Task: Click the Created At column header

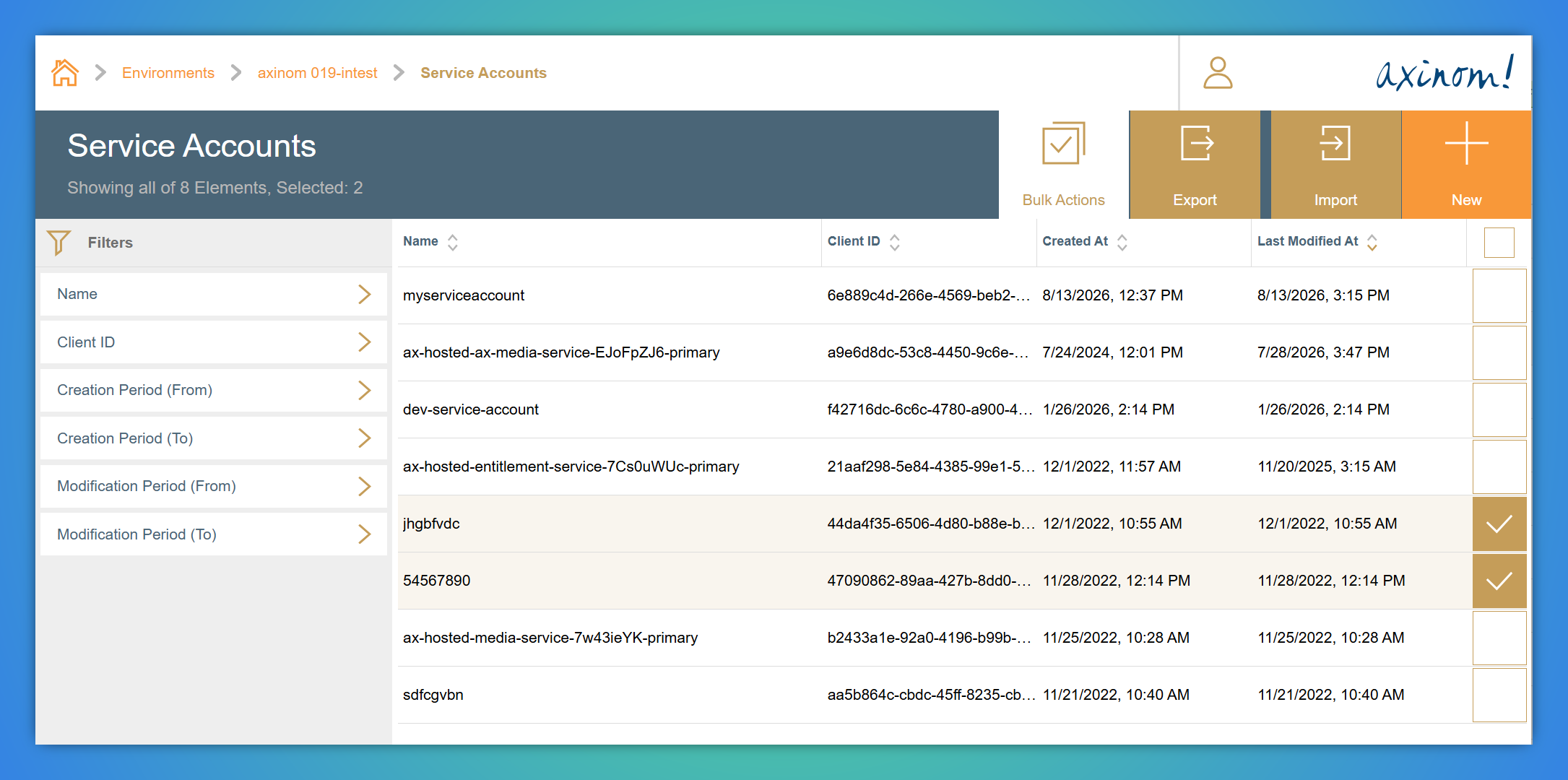Action: pos(1075,241)
